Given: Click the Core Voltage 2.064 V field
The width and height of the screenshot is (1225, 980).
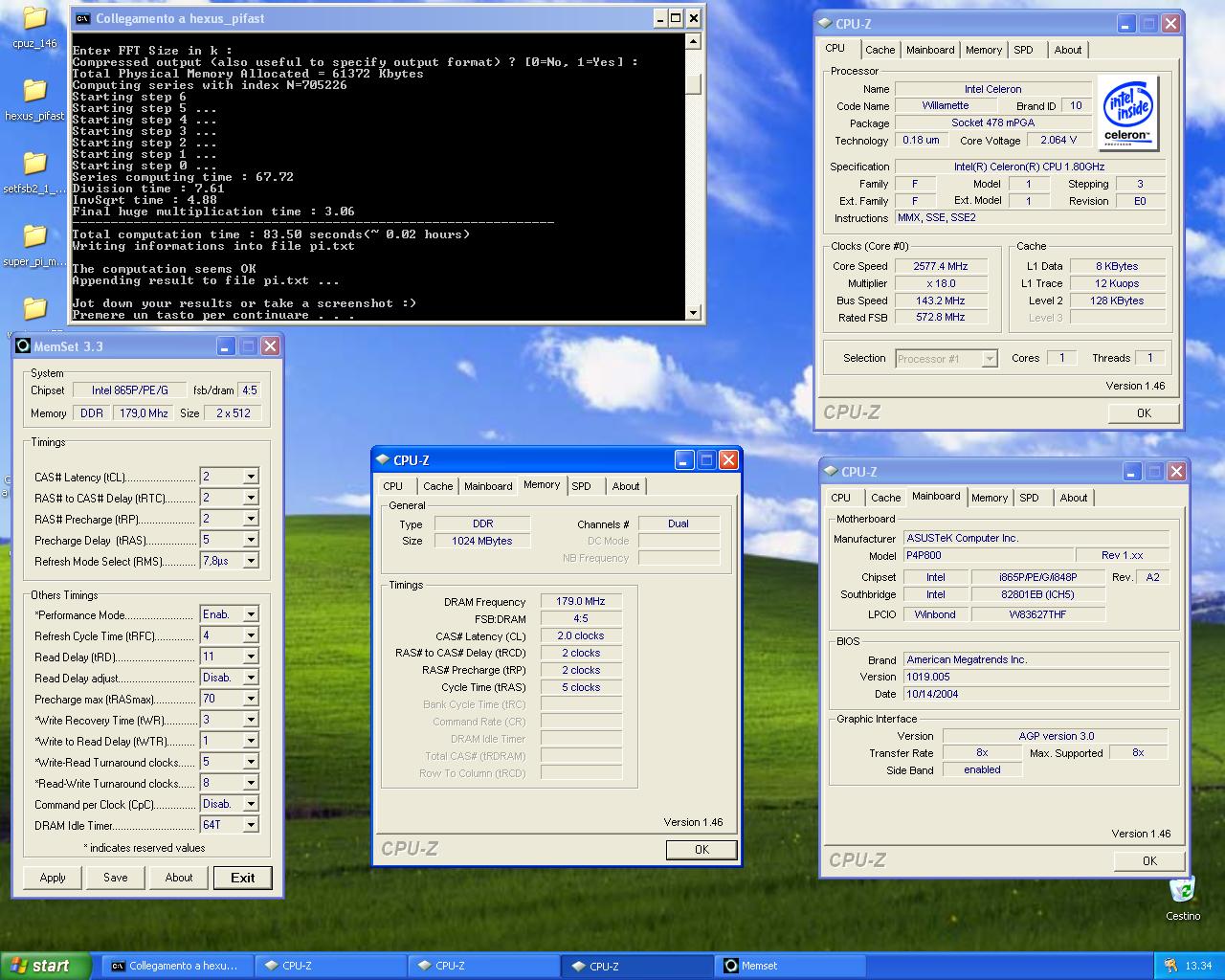Looking at the screenshot, I should point(1058,140).
